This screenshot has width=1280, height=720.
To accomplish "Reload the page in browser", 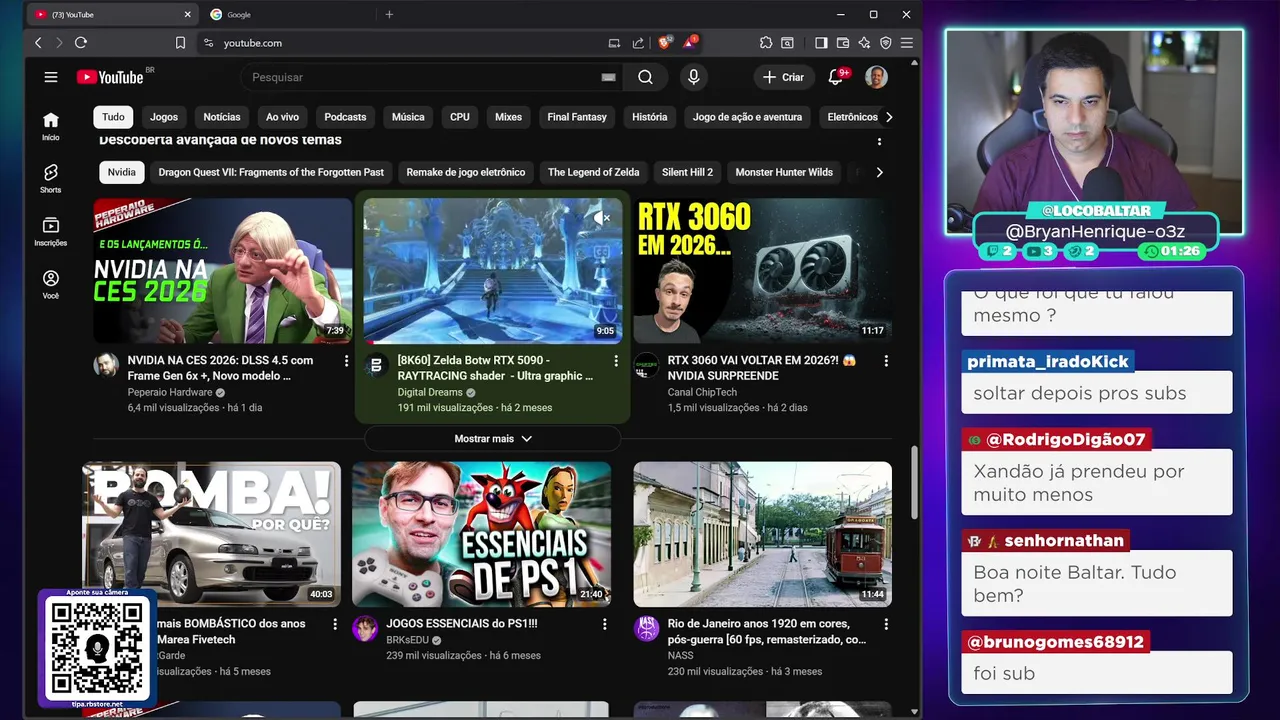I will (x=81, y=43).
